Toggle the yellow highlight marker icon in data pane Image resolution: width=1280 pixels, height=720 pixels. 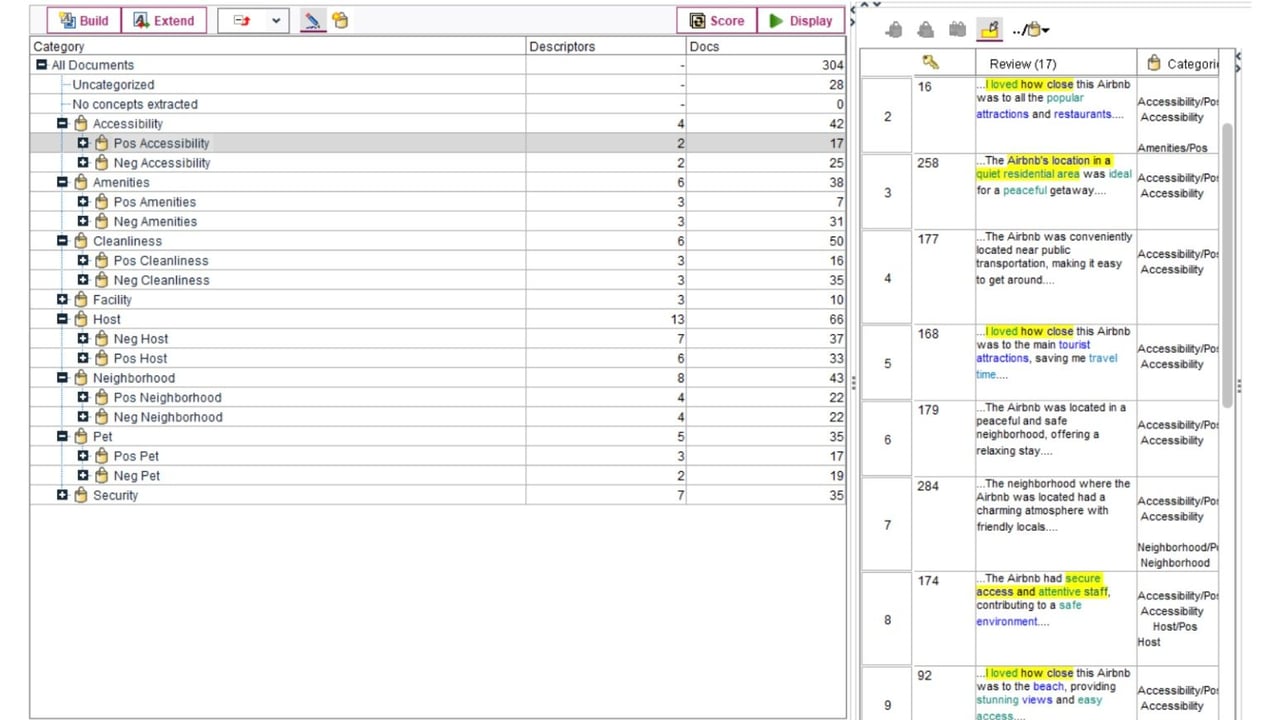click(990, 30)
